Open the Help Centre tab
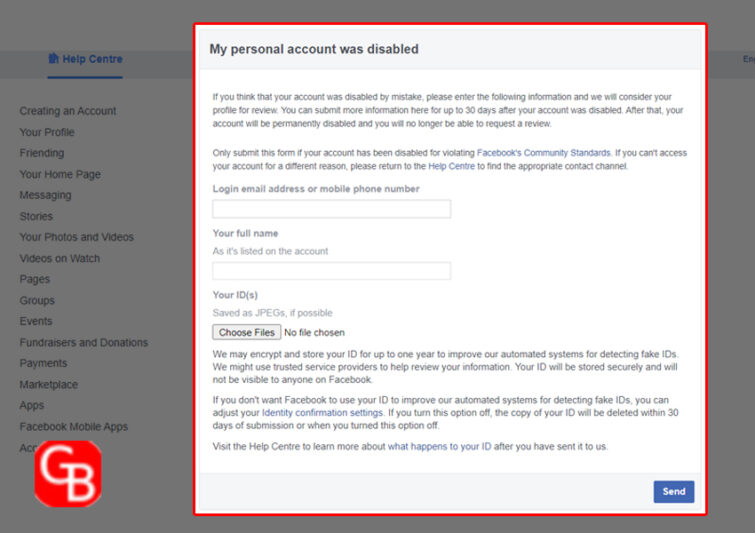 click(x=85, y=59)
